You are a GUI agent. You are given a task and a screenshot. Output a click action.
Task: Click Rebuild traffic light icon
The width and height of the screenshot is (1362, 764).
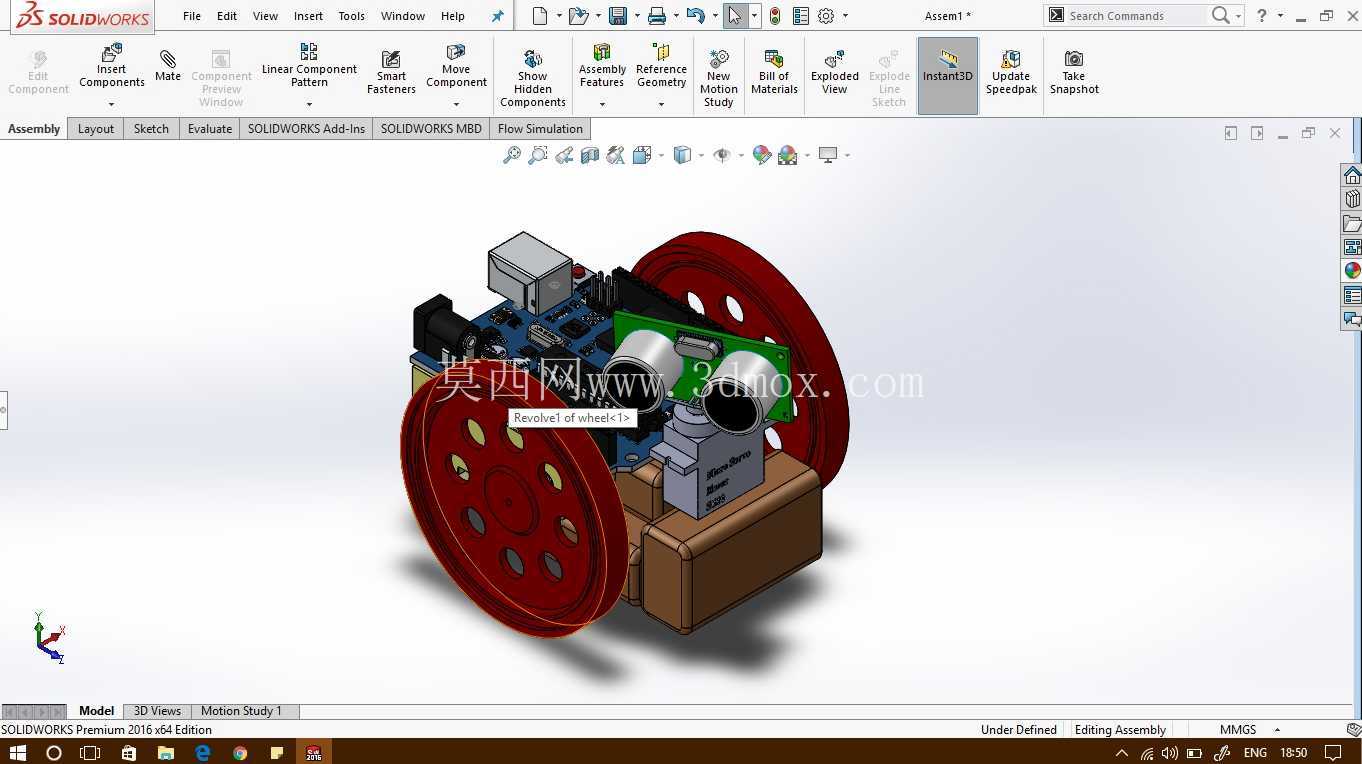point(775,16)
